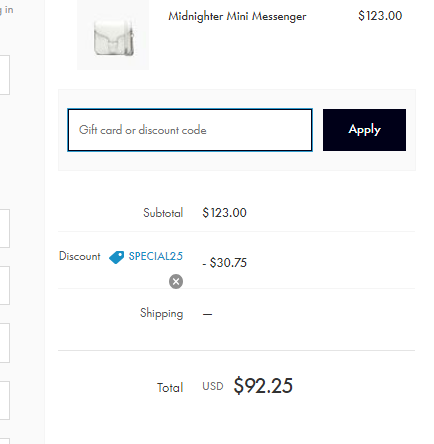This screenshot has height=444, width=434.
Task: Click the $123.00 item price beside product name
Action: point(380,16)
